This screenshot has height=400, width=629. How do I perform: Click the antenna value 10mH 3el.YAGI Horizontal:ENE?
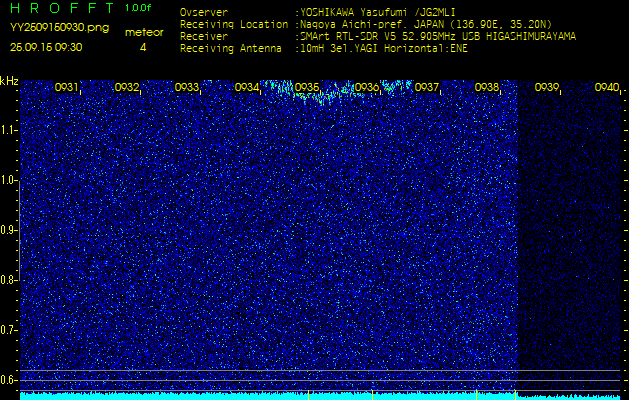[384, 49]
